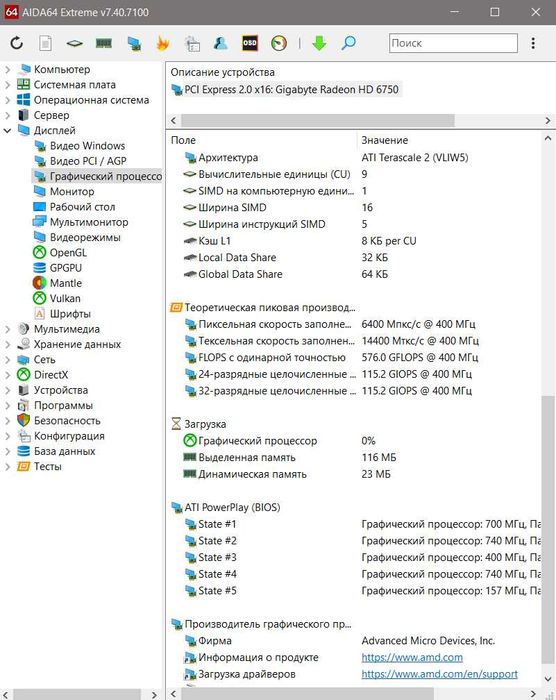Image resolution: width=556 pixels, height=700 pixels.
Task: Expand the Операционная система node
Action: point(7,100)
